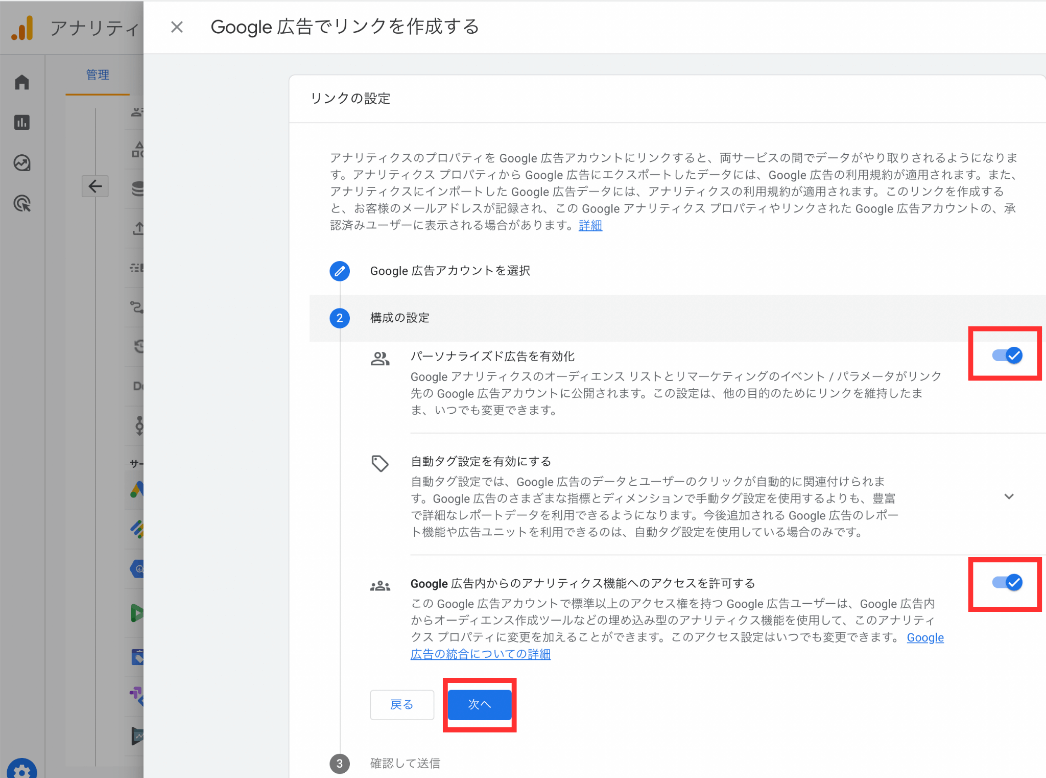1046x778 pixels.
Task: Click the リンクの設定 heading
Action: coord(350,99)
